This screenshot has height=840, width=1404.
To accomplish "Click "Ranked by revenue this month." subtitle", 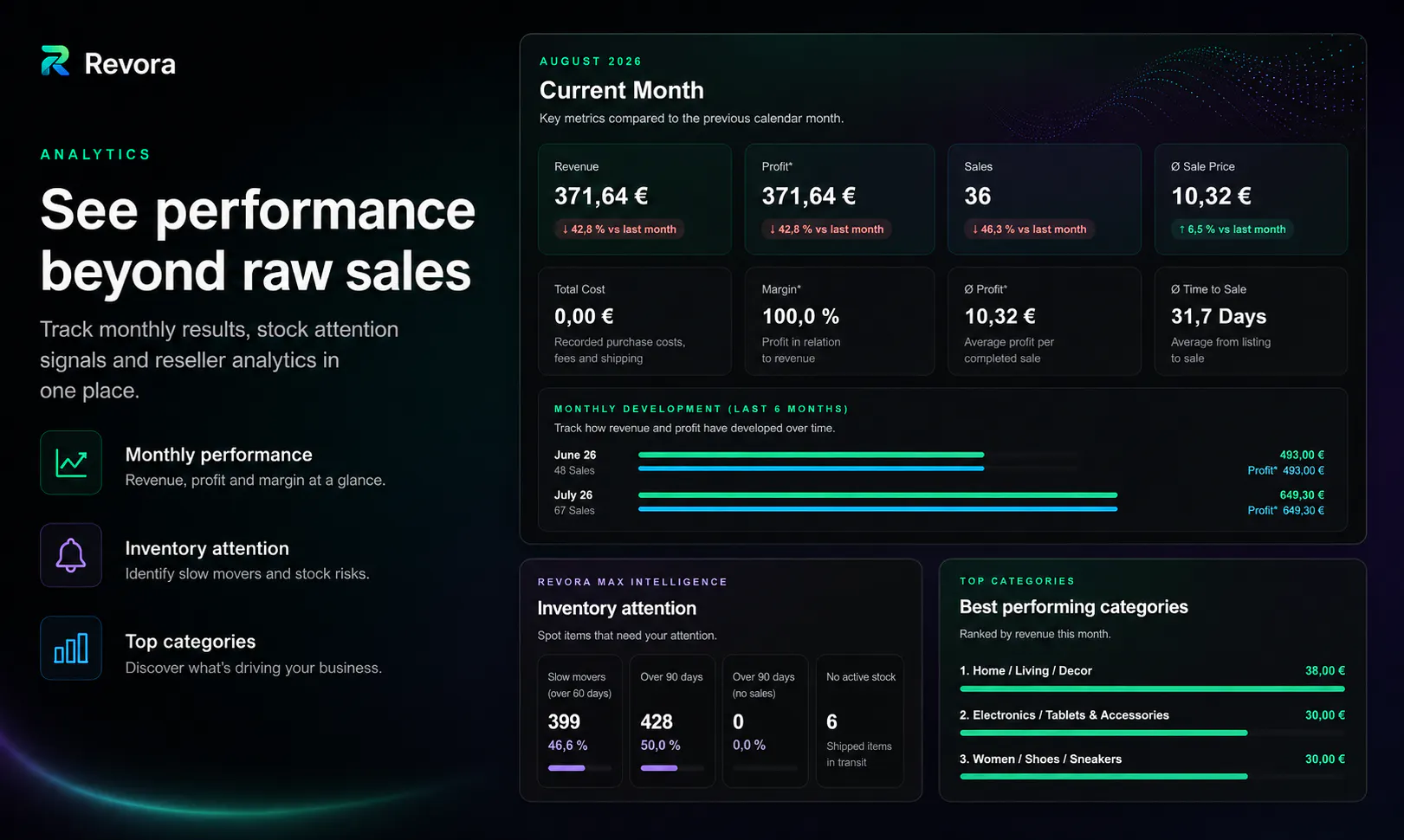I will pos(1035,634).
